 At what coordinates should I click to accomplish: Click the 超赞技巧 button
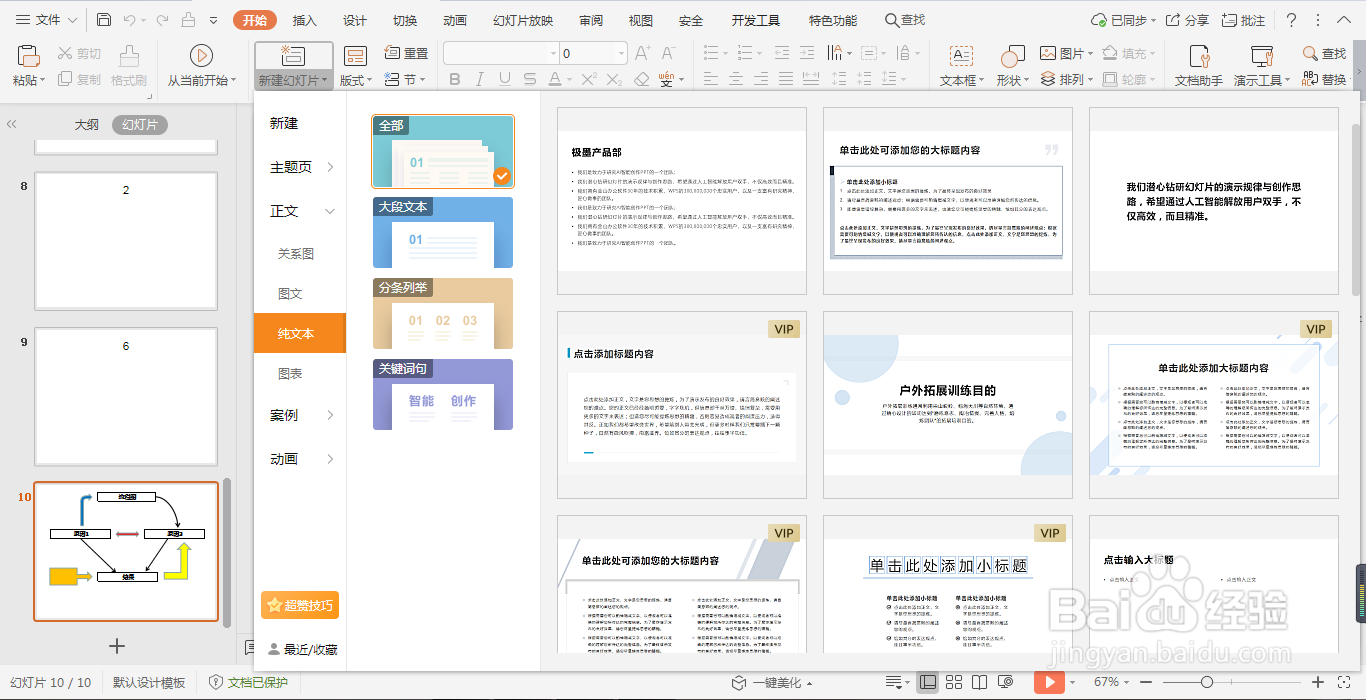pos(299,605)
